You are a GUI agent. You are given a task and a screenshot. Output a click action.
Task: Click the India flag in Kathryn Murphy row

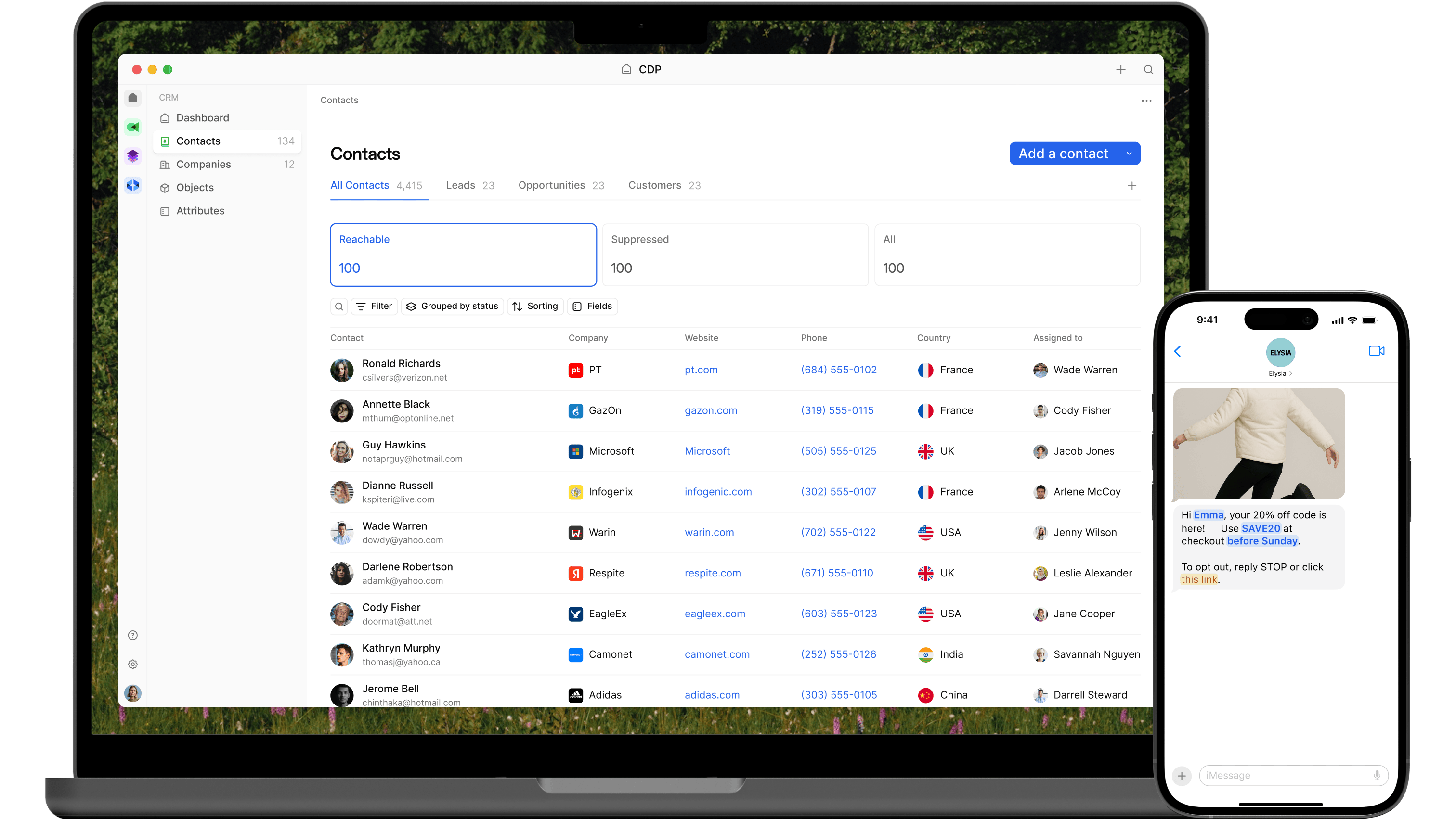click(x=925, y=654)
